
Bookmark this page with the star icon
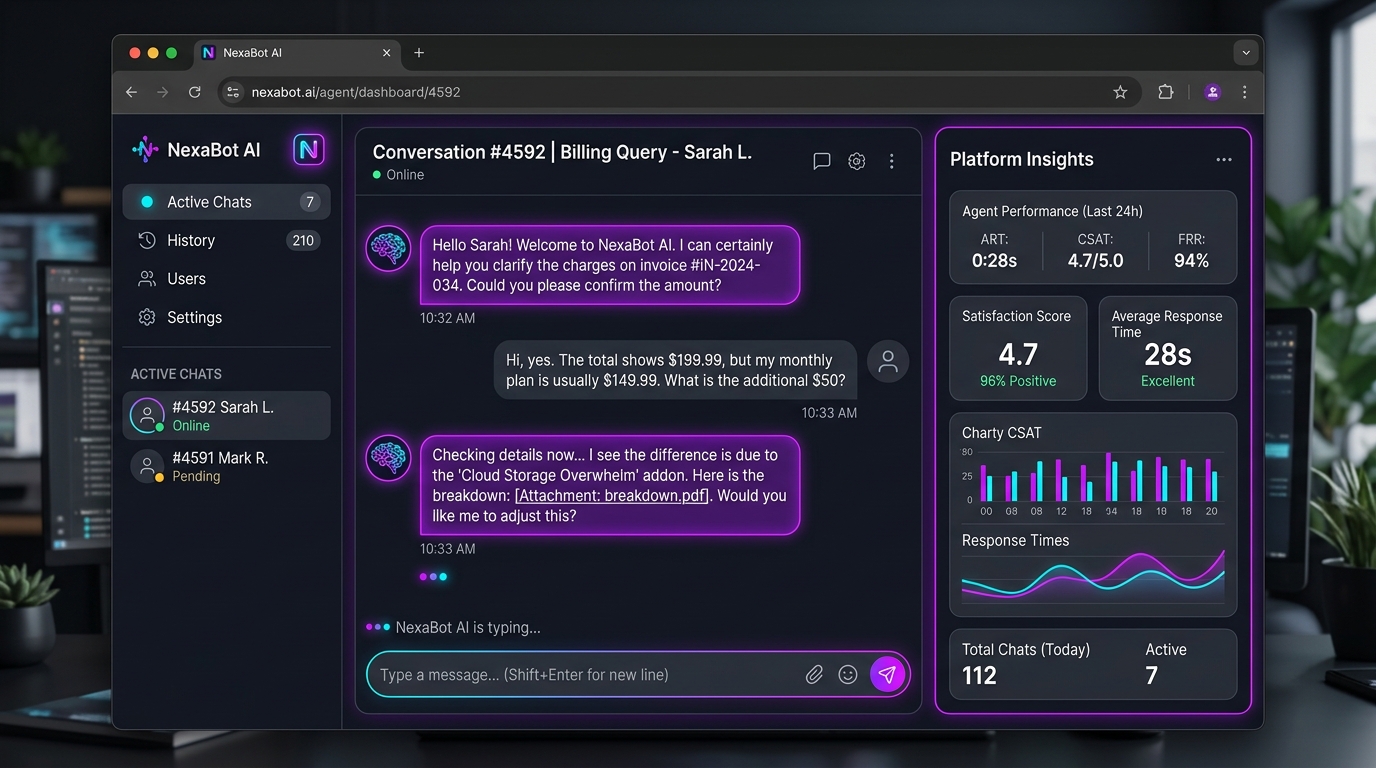[x=1120, y=92]
